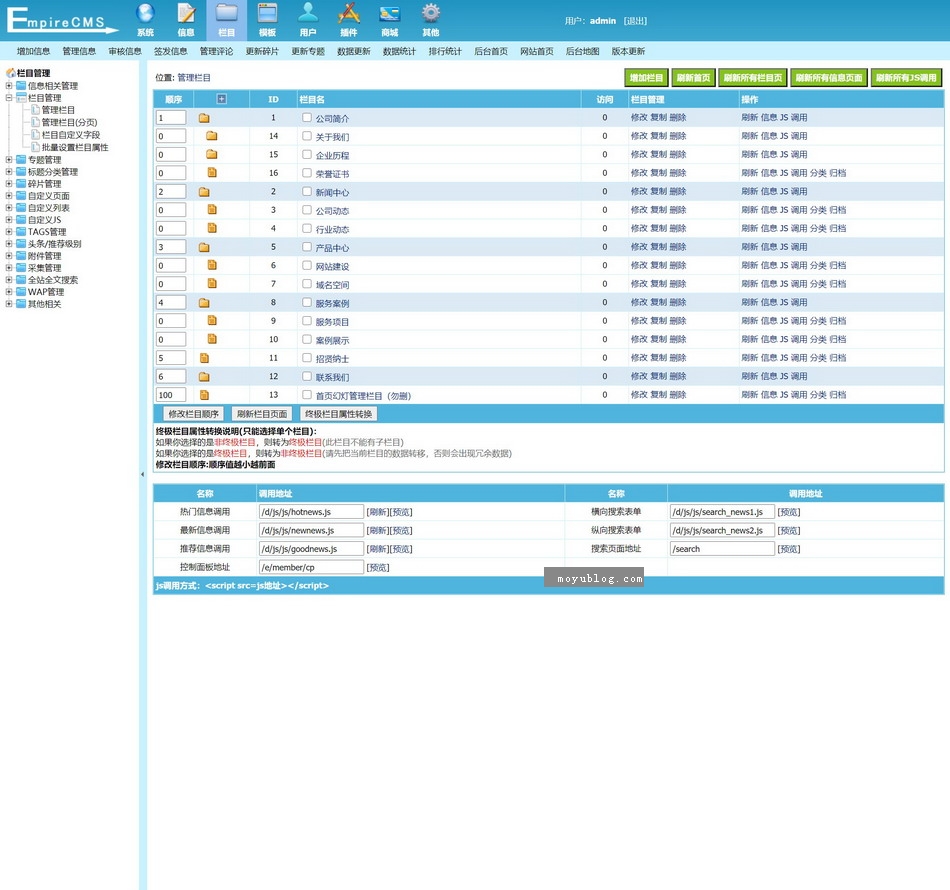Image resolution: width=950 pixels, height=890 pixels.
Task: Open 管理评论 in the submenu bar
Action: pyautogui.click(x=216, y=51)
